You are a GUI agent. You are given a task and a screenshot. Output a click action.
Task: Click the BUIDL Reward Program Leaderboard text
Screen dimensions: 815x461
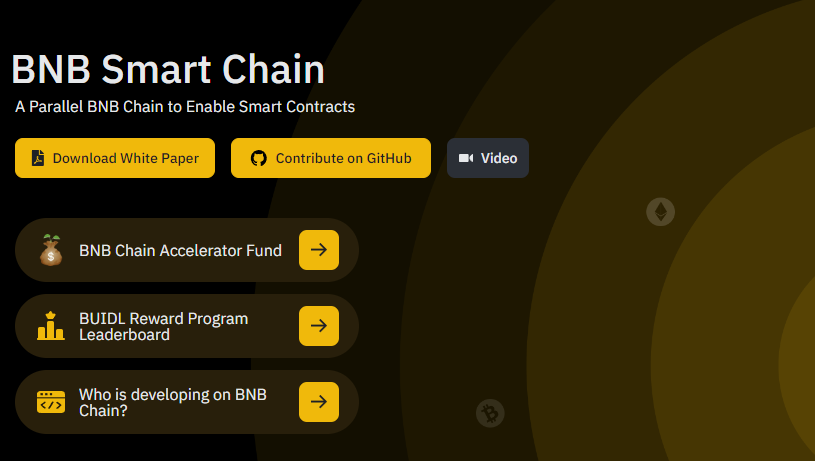163,326
